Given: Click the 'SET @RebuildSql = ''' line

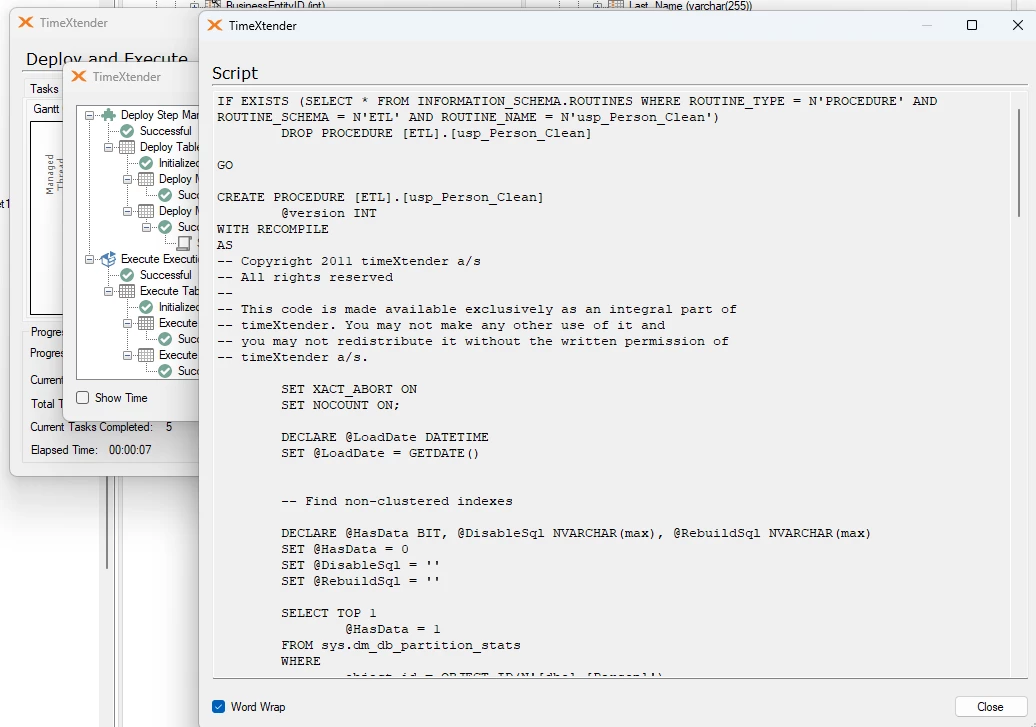Looking at the screenshot, I should pyautogui.click(x=360, y=581).
